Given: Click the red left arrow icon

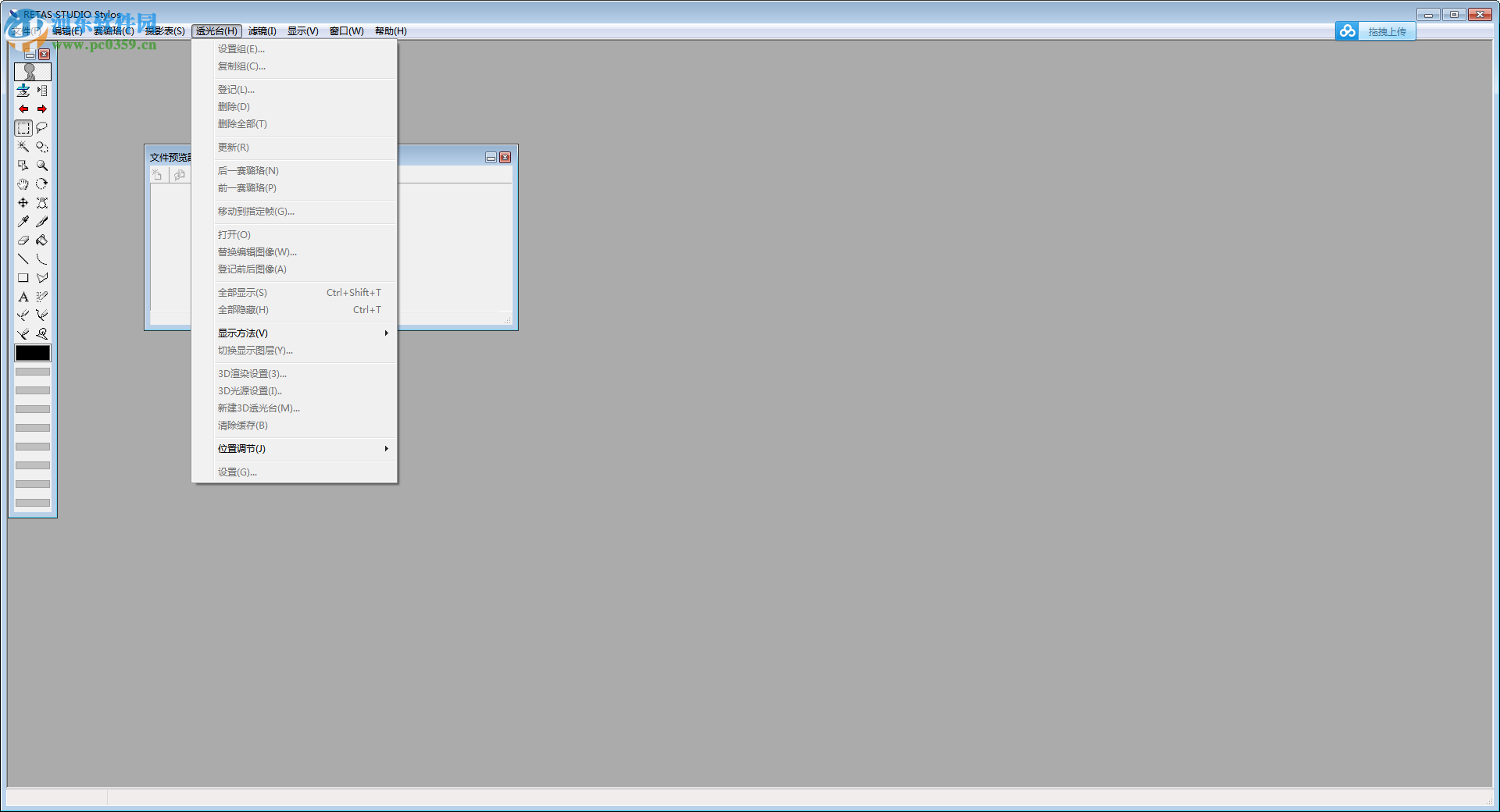Looking at the screenshot, I should 23,109.
